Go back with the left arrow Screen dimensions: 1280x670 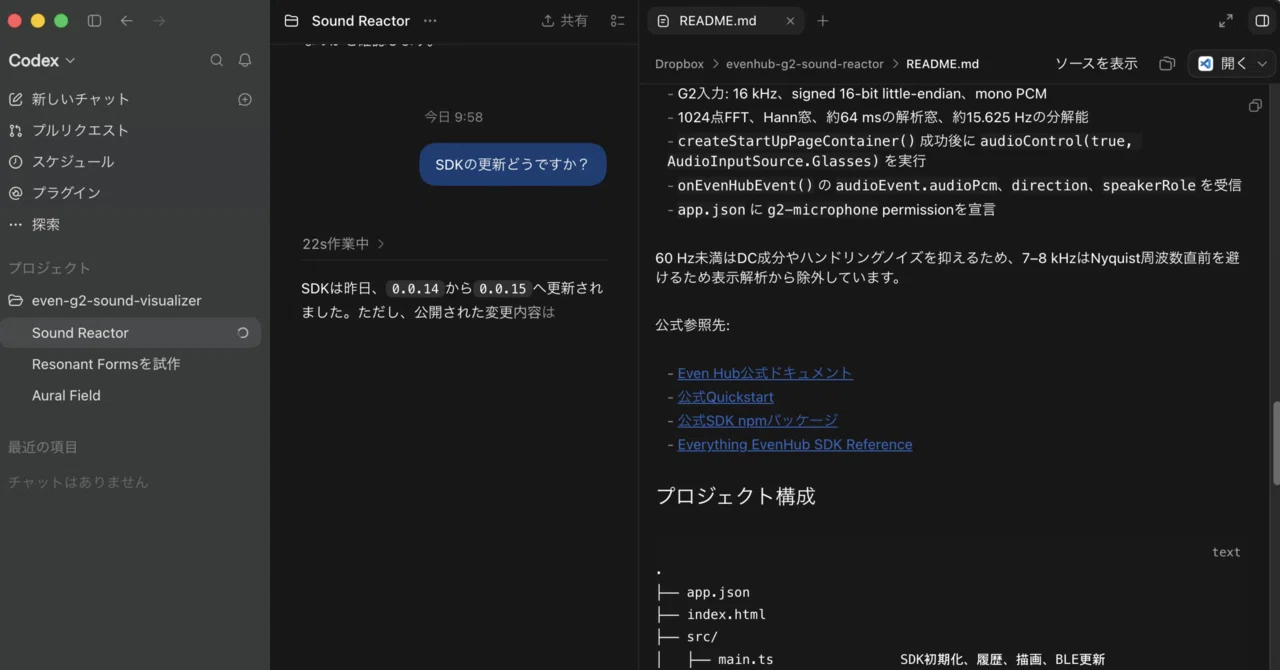click(126, 20)
